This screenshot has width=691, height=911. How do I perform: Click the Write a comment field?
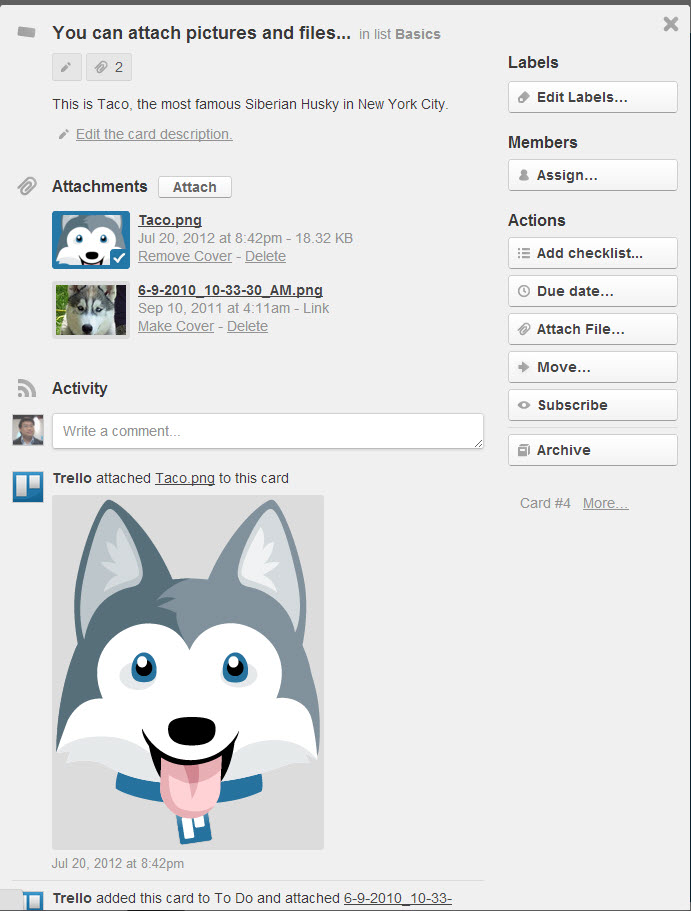click(267, 431)
